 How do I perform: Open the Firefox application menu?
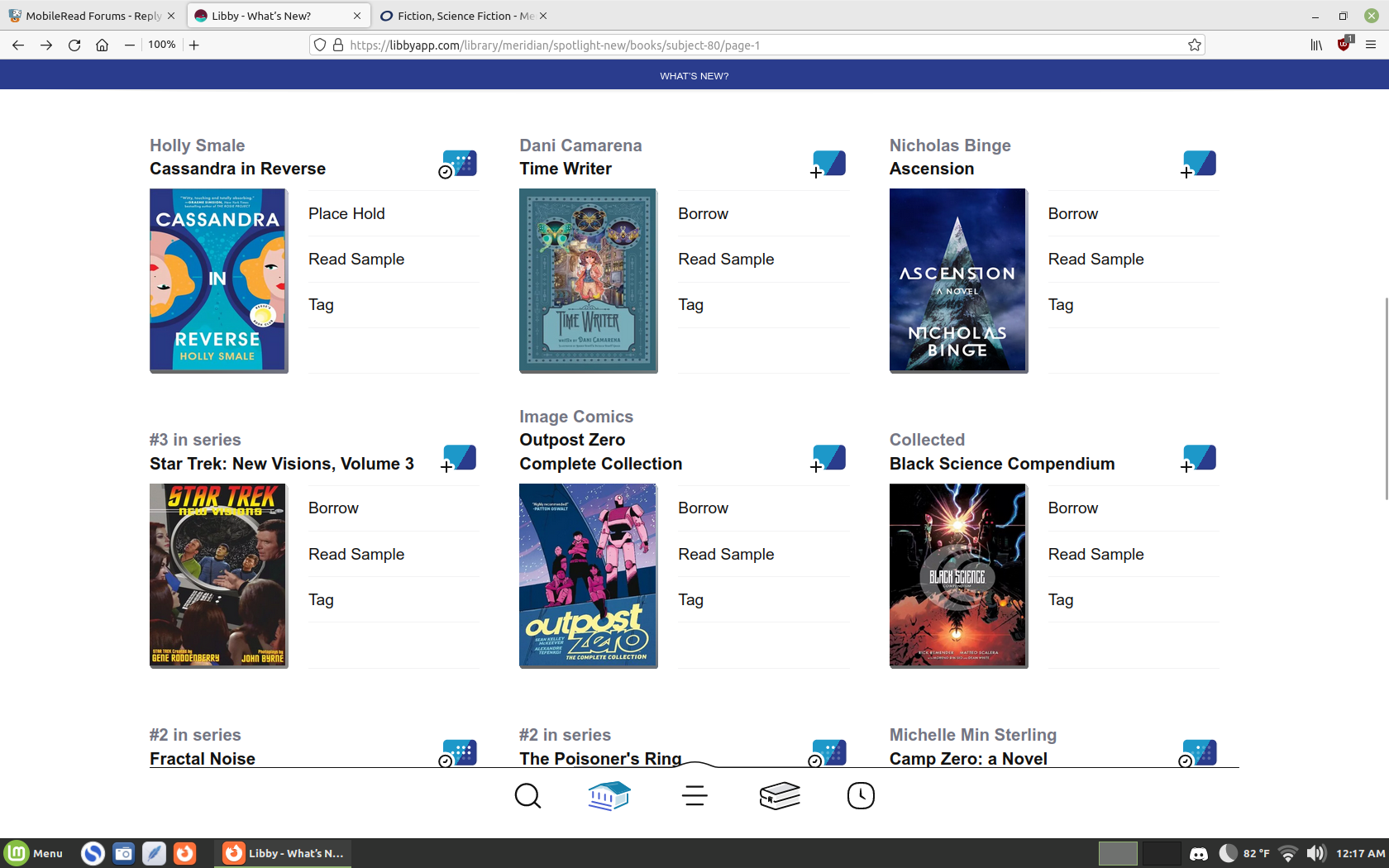1371,45
